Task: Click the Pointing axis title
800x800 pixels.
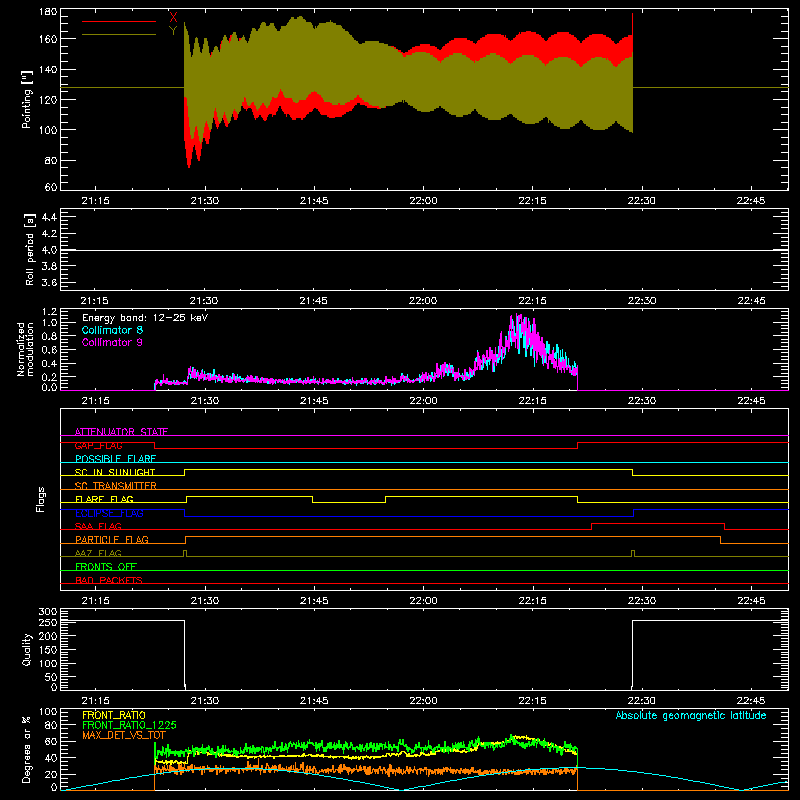Action: click(x=27, y=99)
